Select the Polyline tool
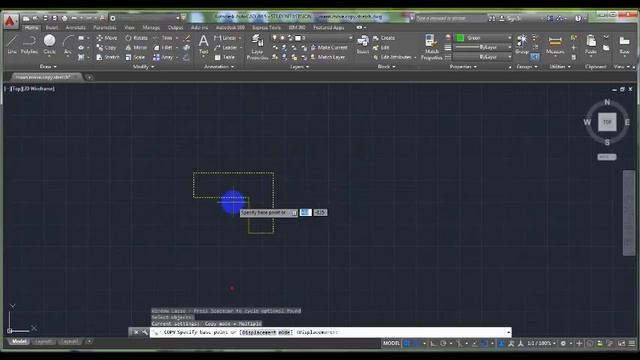Image resolution: width=640 pixels, height=360 pixels. pos(29,44)
